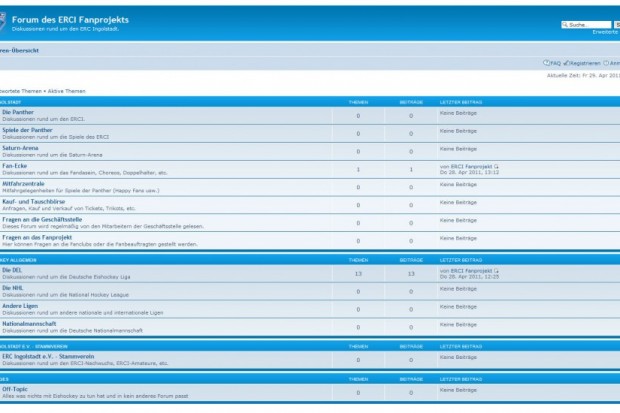The height and width of the screenshot is (413, 620).
Task: Open the Erweiterte search link
Action: (x=605, y=32)
